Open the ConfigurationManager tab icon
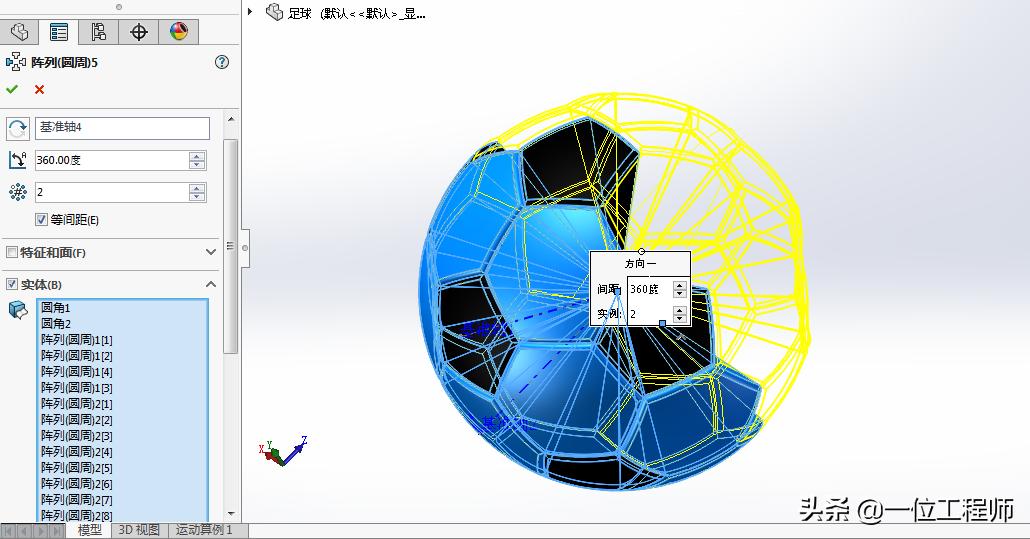The image size is (1030, 539). (98, 32)
